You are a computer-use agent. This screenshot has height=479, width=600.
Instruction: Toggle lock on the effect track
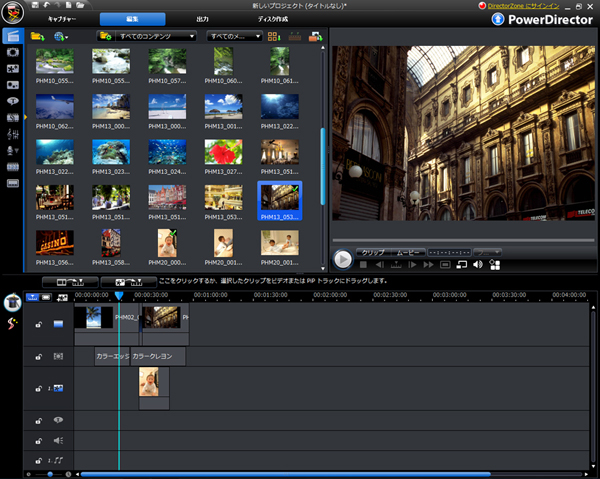click(38, 357)
